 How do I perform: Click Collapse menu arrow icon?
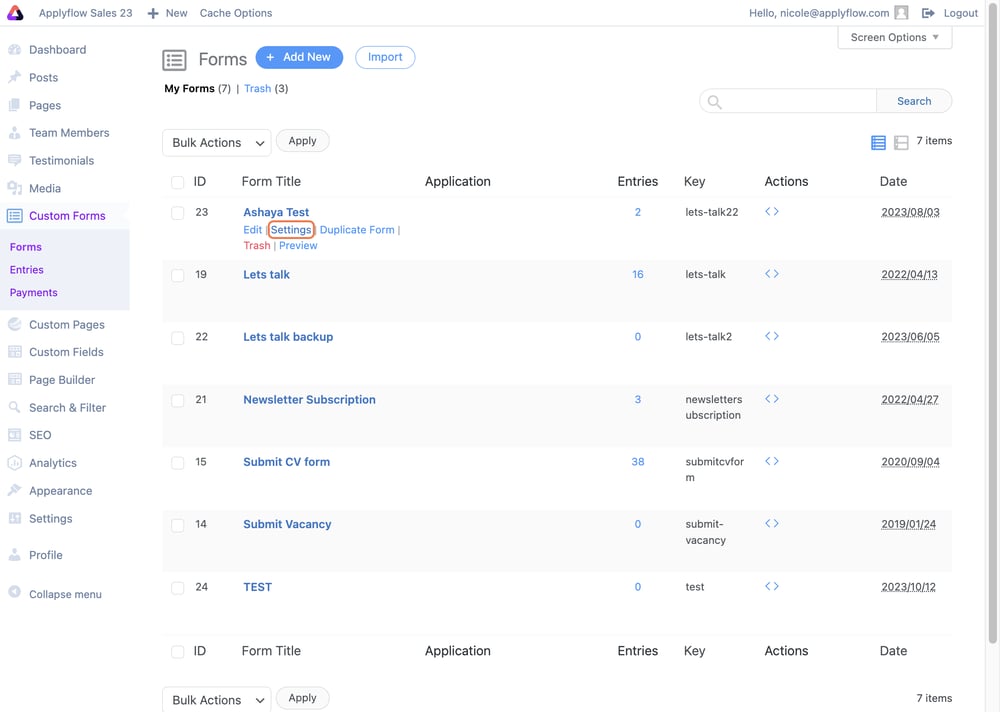point(15,592)
